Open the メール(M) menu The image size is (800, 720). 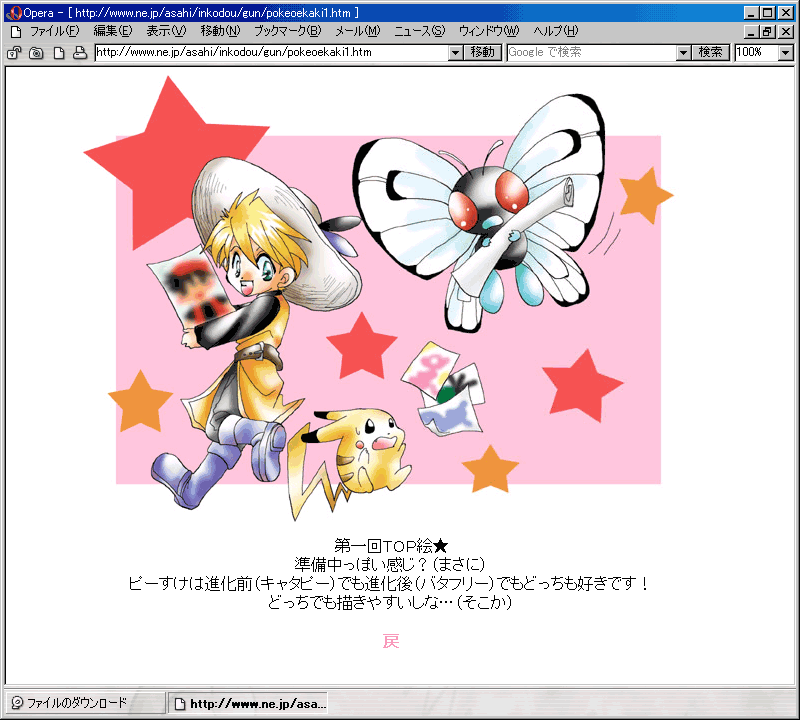click(x=358, y=31)
